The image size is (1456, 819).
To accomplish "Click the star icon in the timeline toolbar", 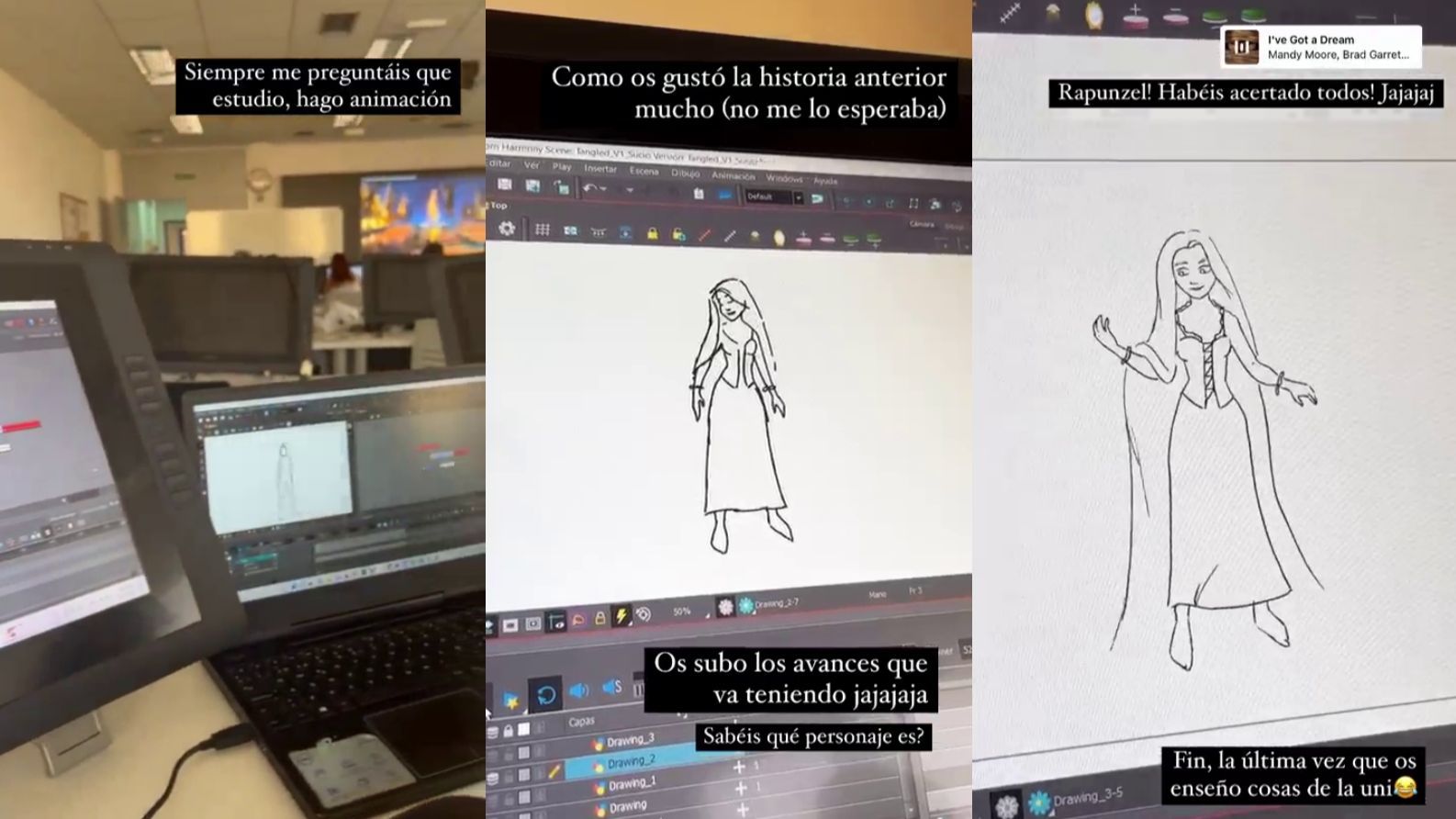I will (510, 701).
